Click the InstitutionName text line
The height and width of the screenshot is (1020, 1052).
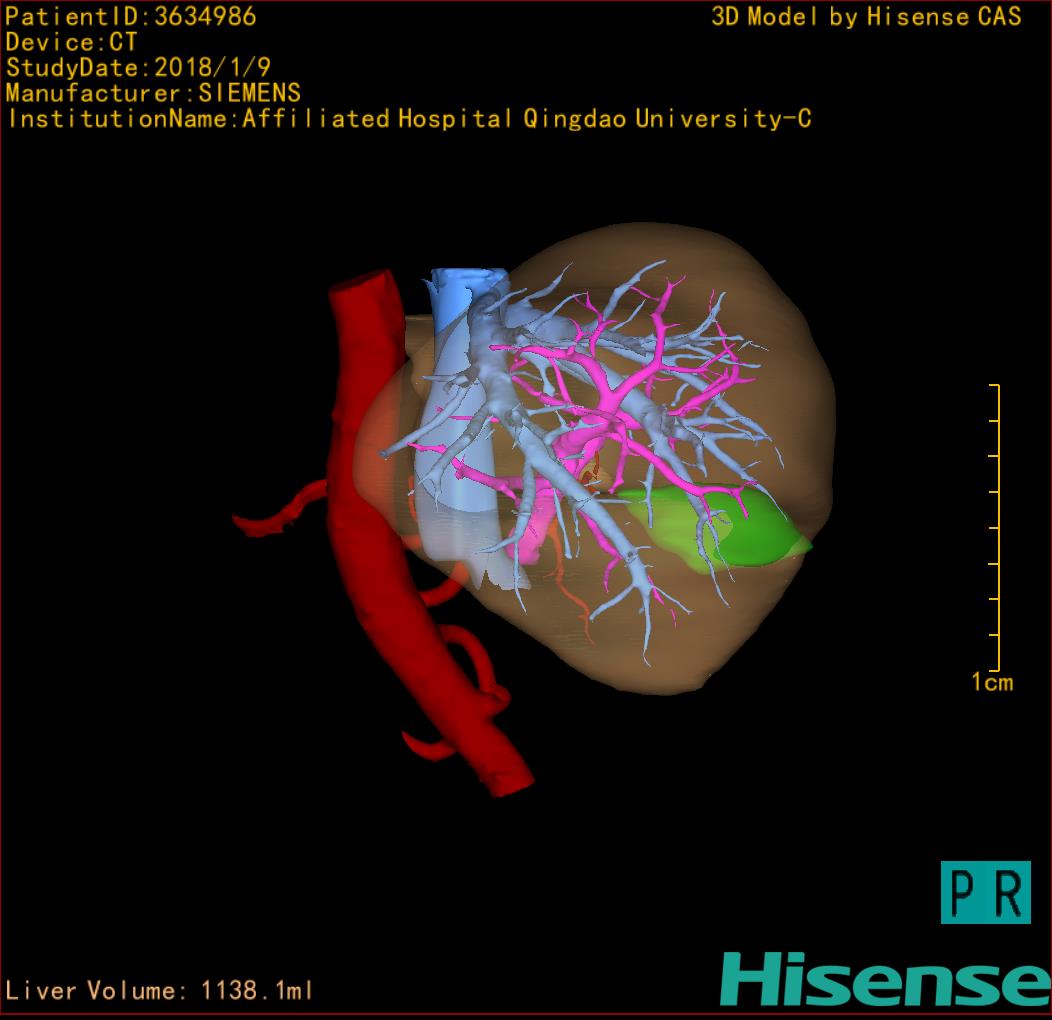click(x=409, y=119)
